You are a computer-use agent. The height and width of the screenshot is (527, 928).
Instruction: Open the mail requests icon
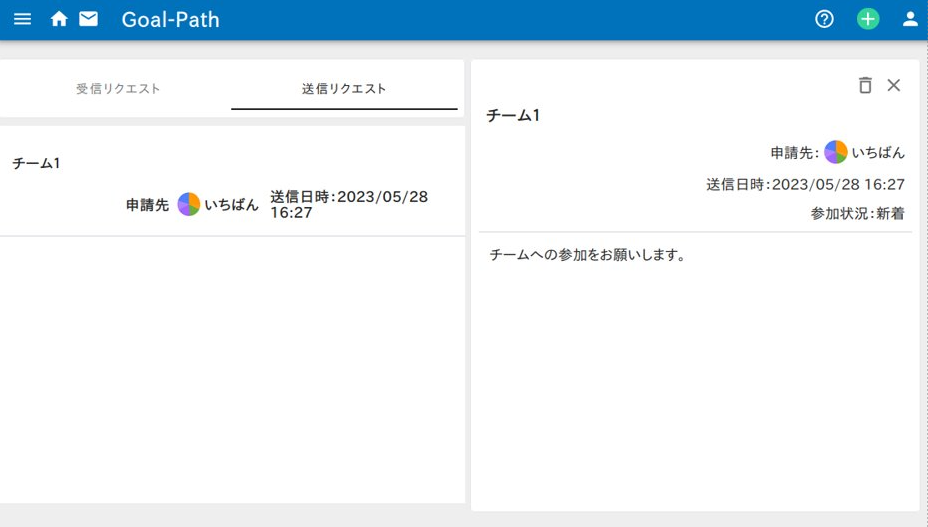[89, 19]
